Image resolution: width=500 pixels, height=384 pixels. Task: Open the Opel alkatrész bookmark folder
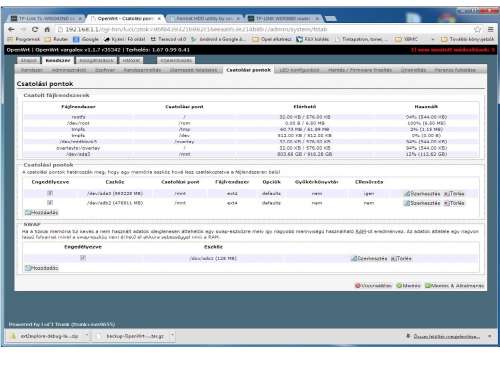pos(272,39)
